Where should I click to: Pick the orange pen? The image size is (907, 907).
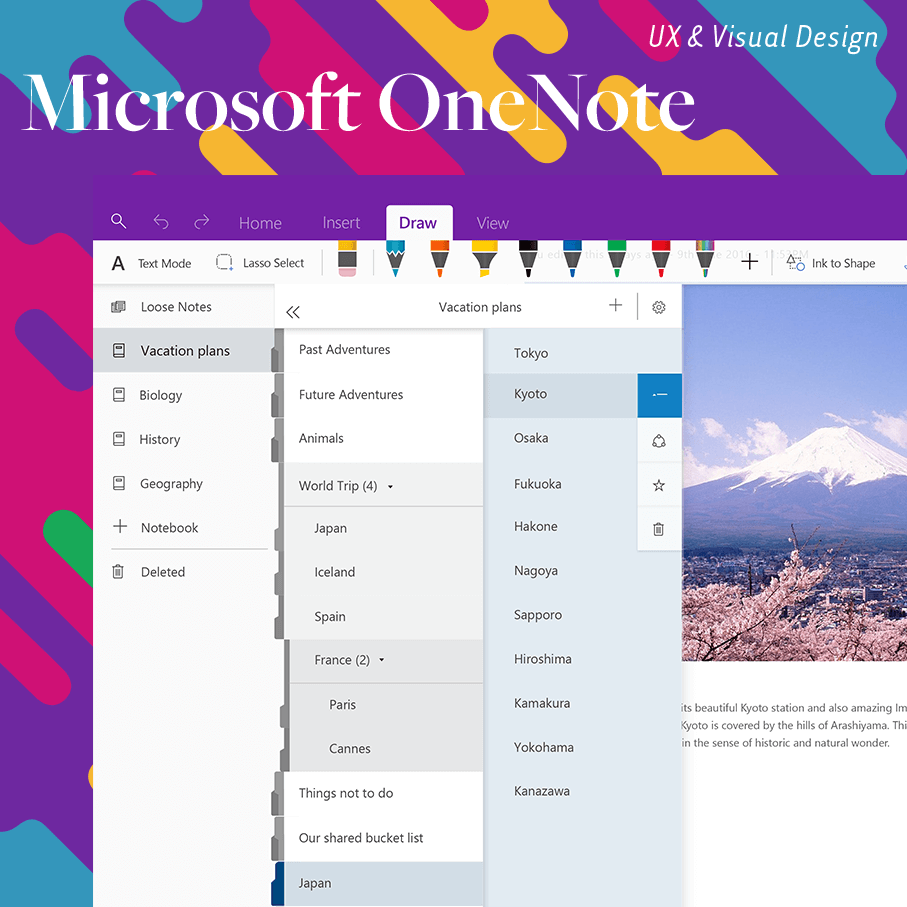click(440, 259)
